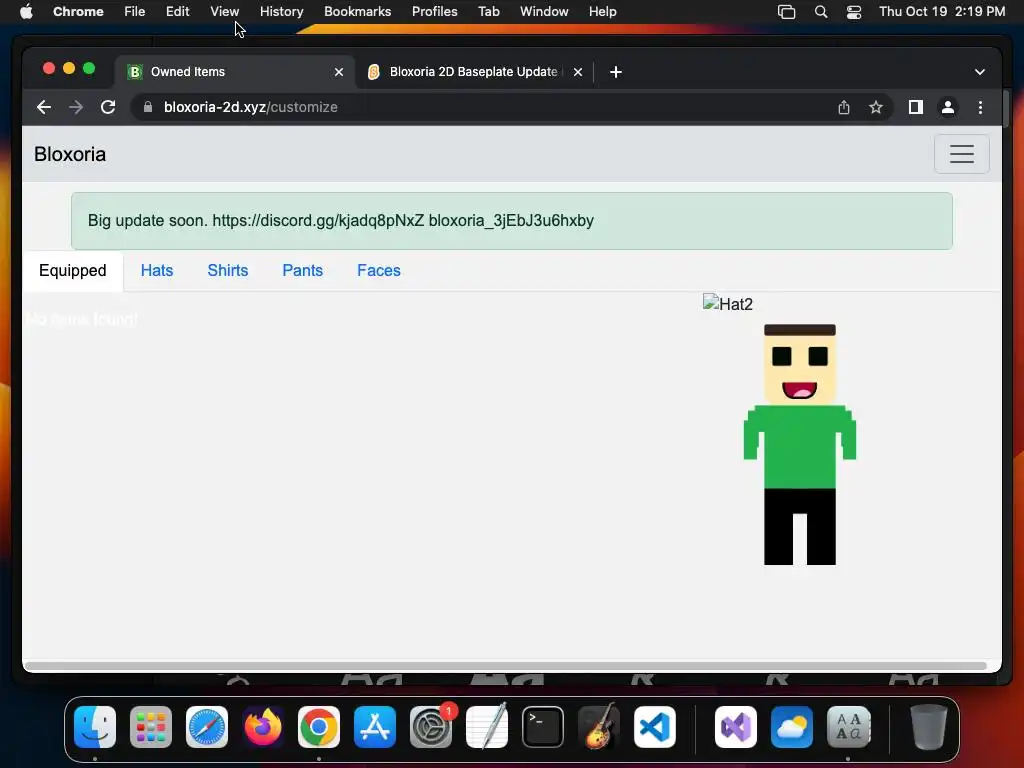Open the Edit menu
1024x768 pixels.
(177, 12)
